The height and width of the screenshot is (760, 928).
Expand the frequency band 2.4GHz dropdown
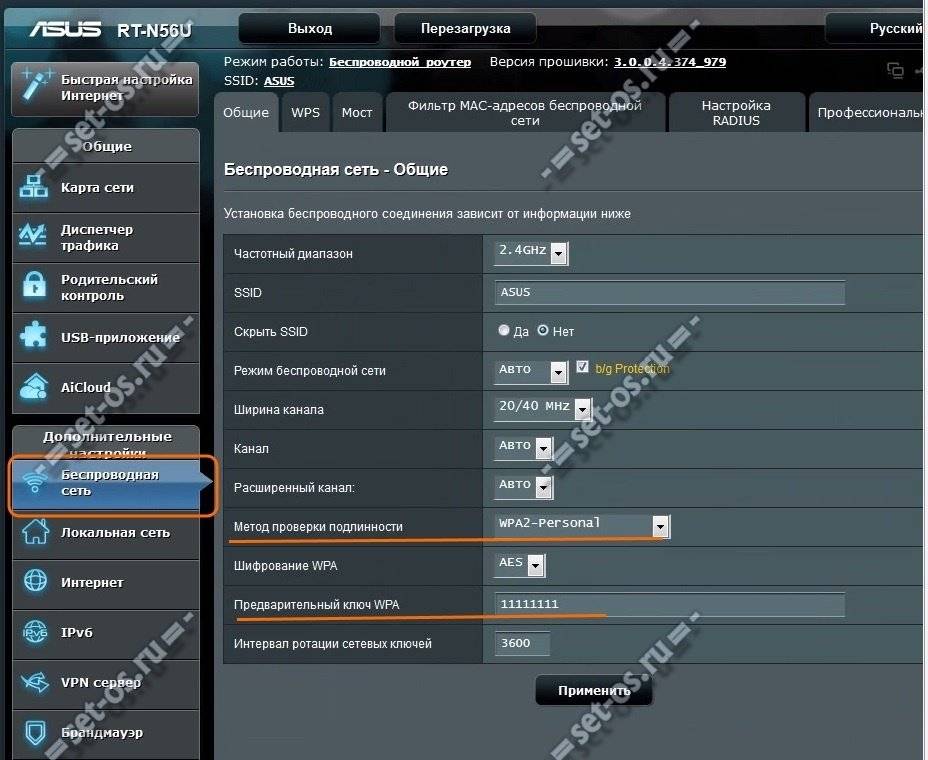click(x=558, y=253)
